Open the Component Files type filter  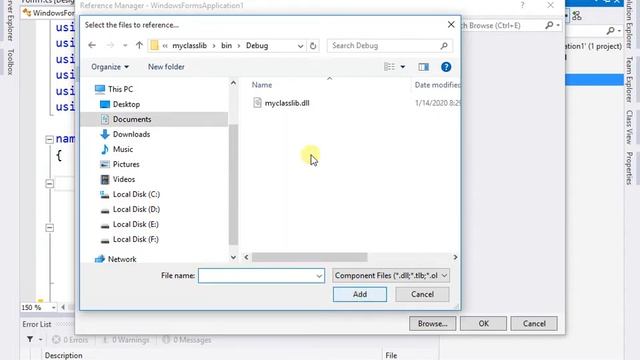click(391, 276)
